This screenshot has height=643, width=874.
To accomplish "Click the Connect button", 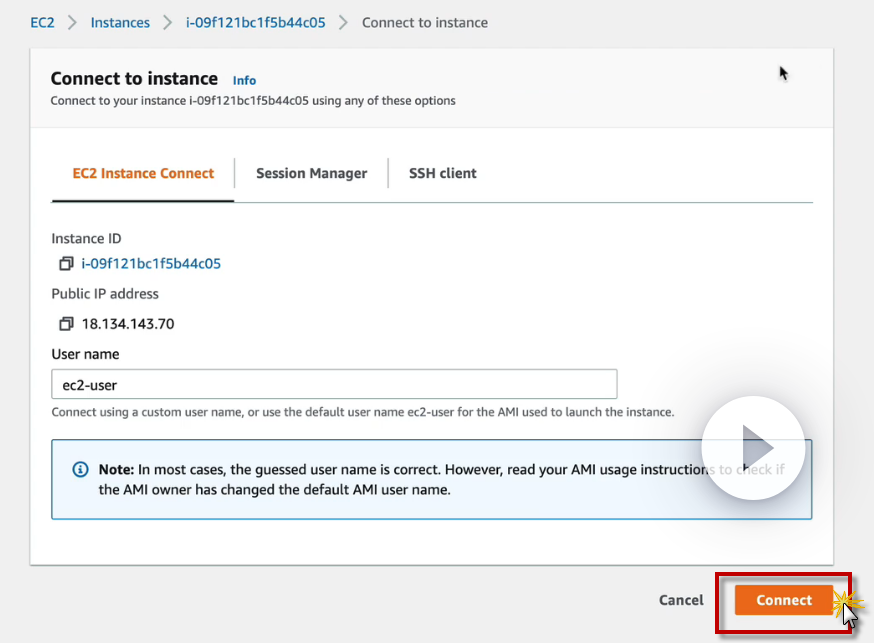I will click(x=784, y=600).
